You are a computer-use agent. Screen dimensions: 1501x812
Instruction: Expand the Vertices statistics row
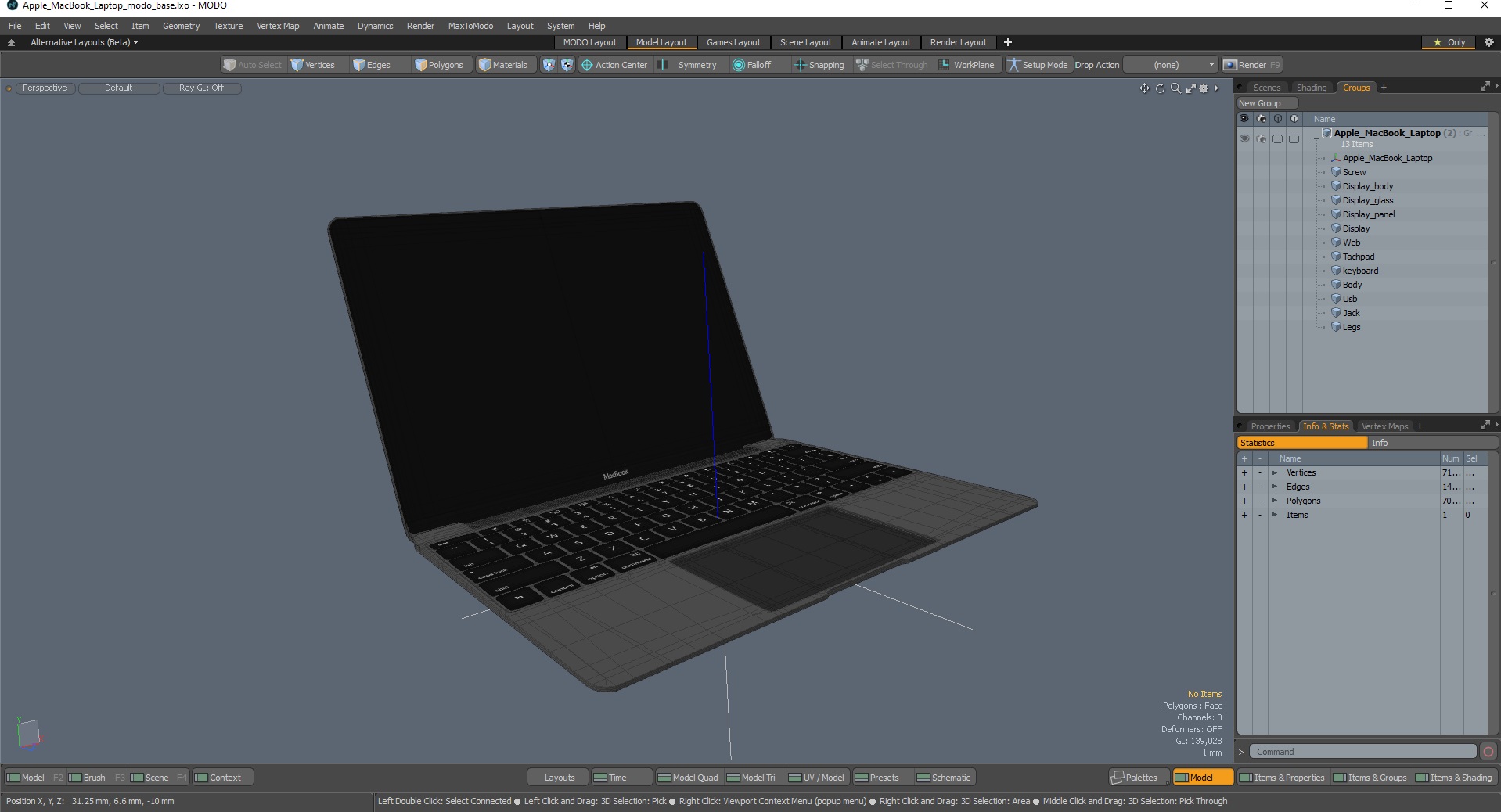click(1274, 472)
